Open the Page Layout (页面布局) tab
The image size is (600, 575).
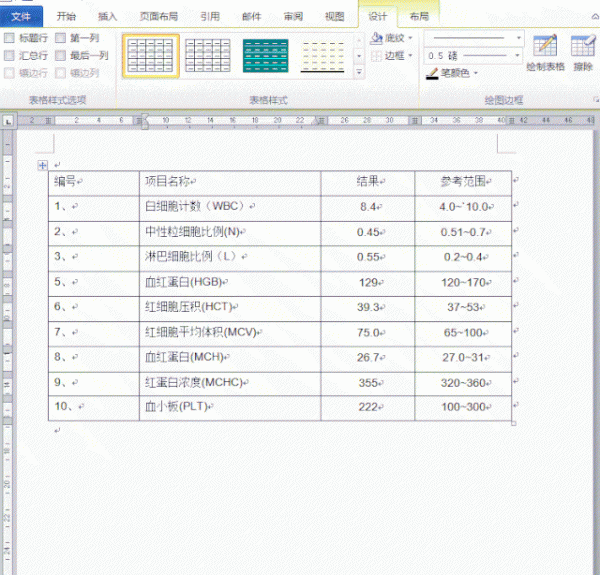159,16
